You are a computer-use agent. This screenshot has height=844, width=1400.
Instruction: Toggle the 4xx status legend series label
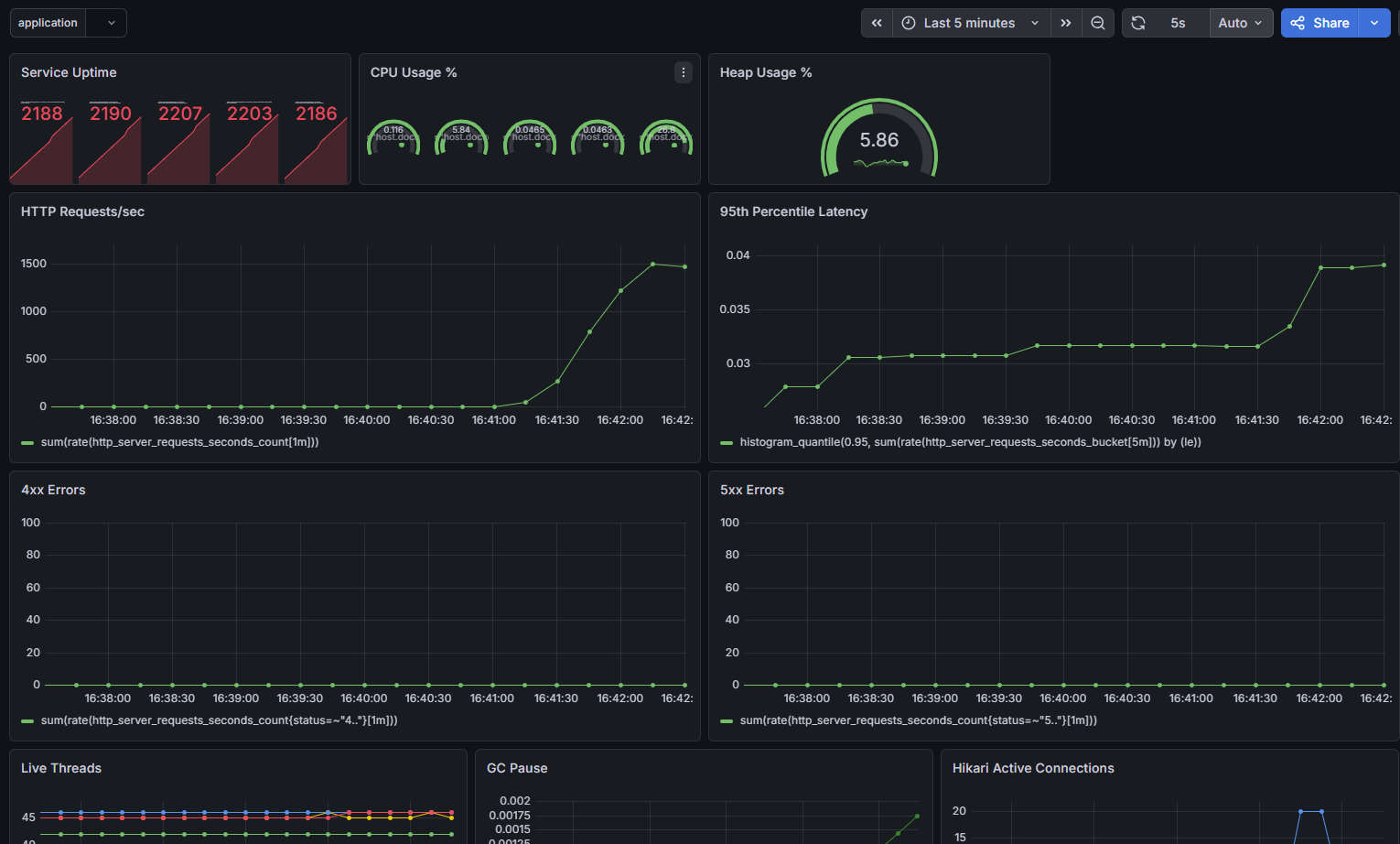point(220,720)
